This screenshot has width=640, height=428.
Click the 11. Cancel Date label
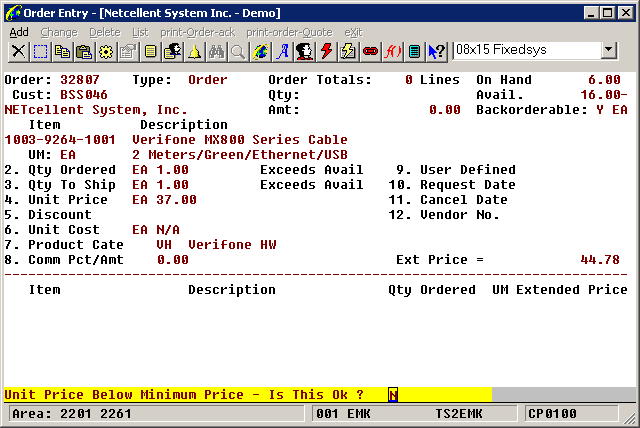(x=448, y=200)
